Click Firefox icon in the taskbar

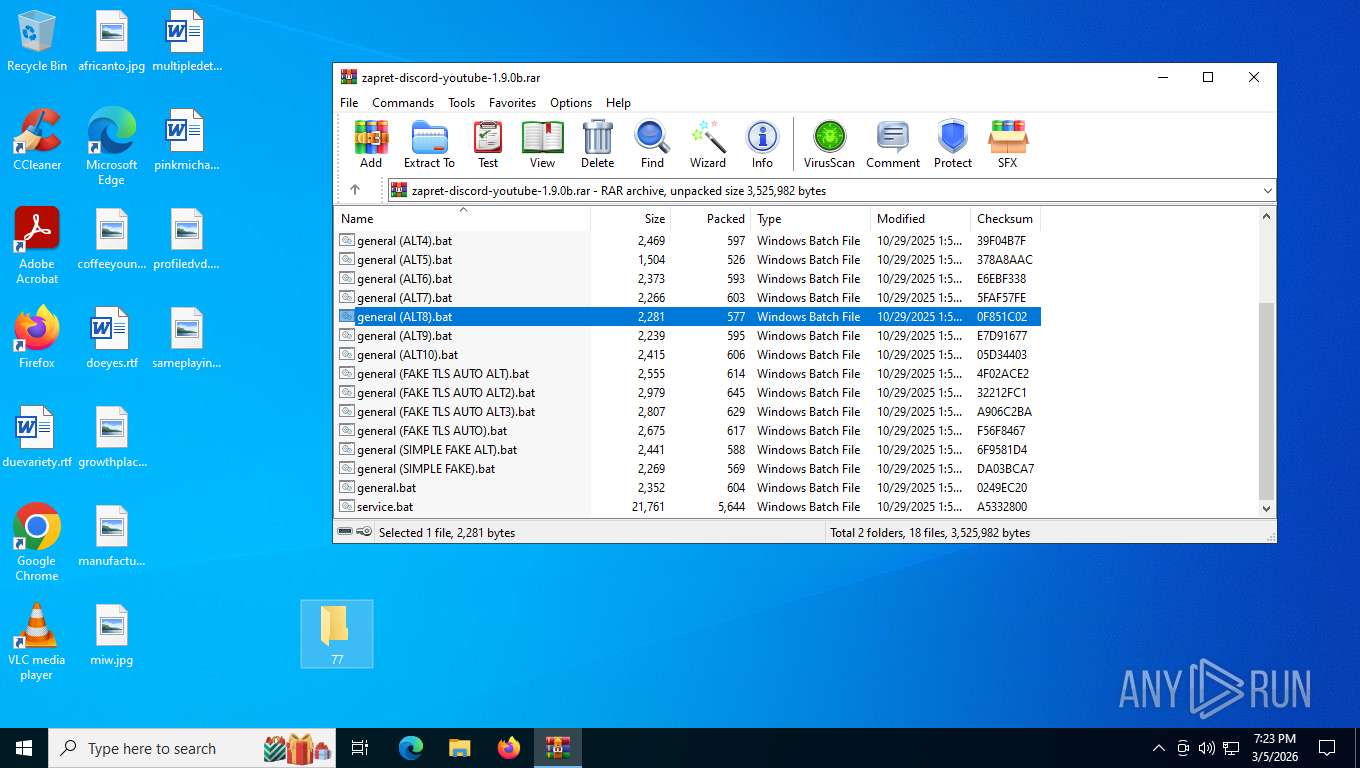pyautogui.click(x=509, y=747)
